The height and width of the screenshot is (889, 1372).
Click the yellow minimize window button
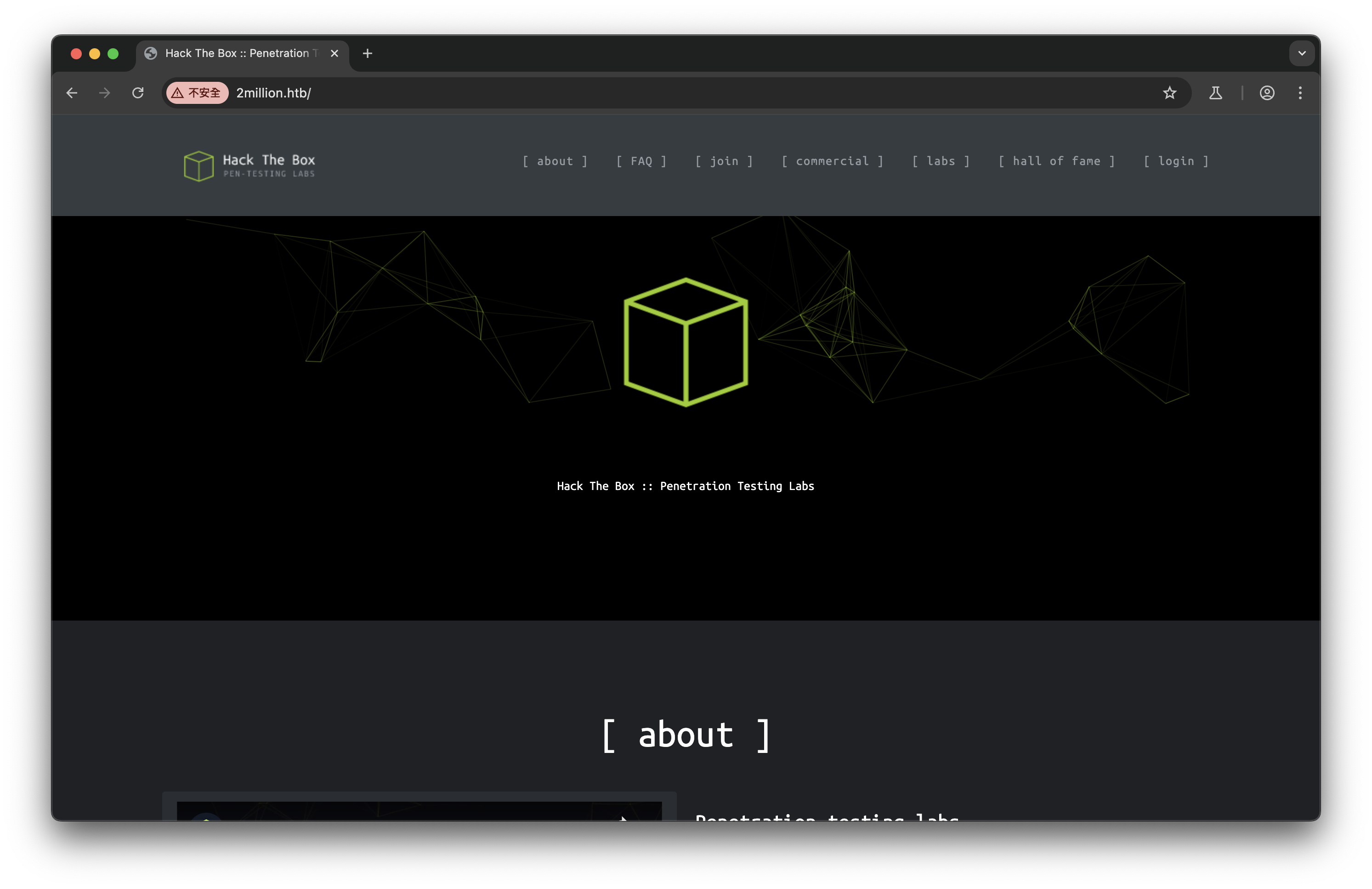(95, 54)
